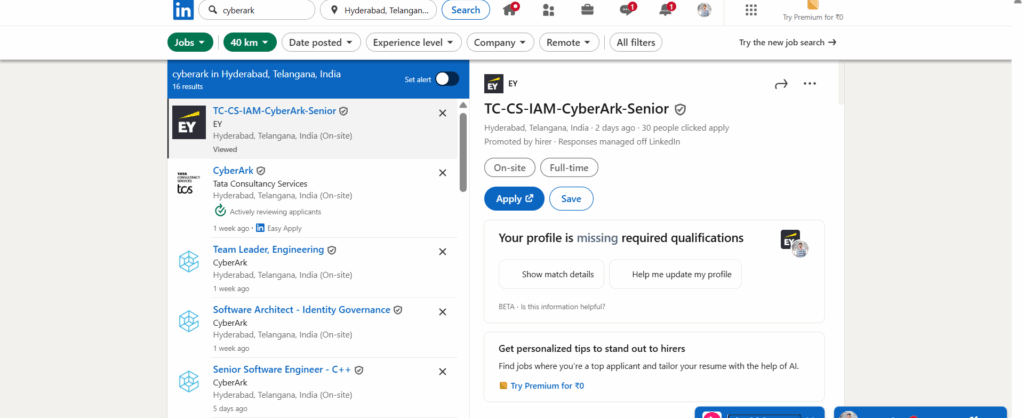Apply to the EY job
The width and height of the screenshot is (1024, 418).
tap(514, 199)
